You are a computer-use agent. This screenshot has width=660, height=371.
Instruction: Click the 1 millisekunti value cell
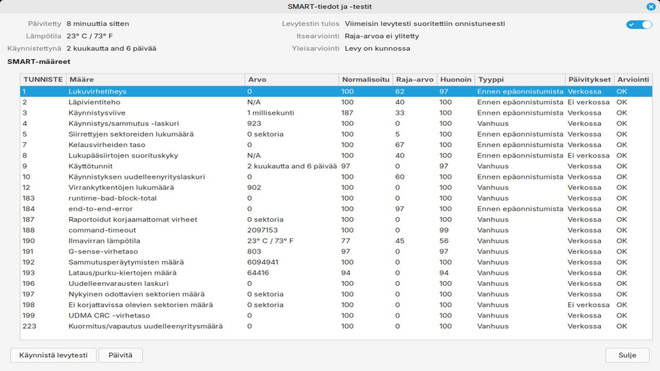271,113
